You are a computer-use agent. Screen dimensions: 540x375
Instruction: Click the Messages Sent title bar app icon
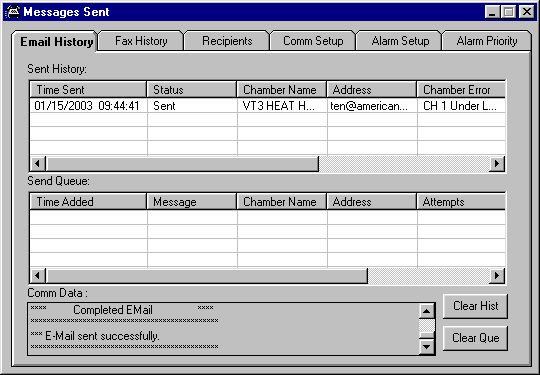[x=12, y=12]
